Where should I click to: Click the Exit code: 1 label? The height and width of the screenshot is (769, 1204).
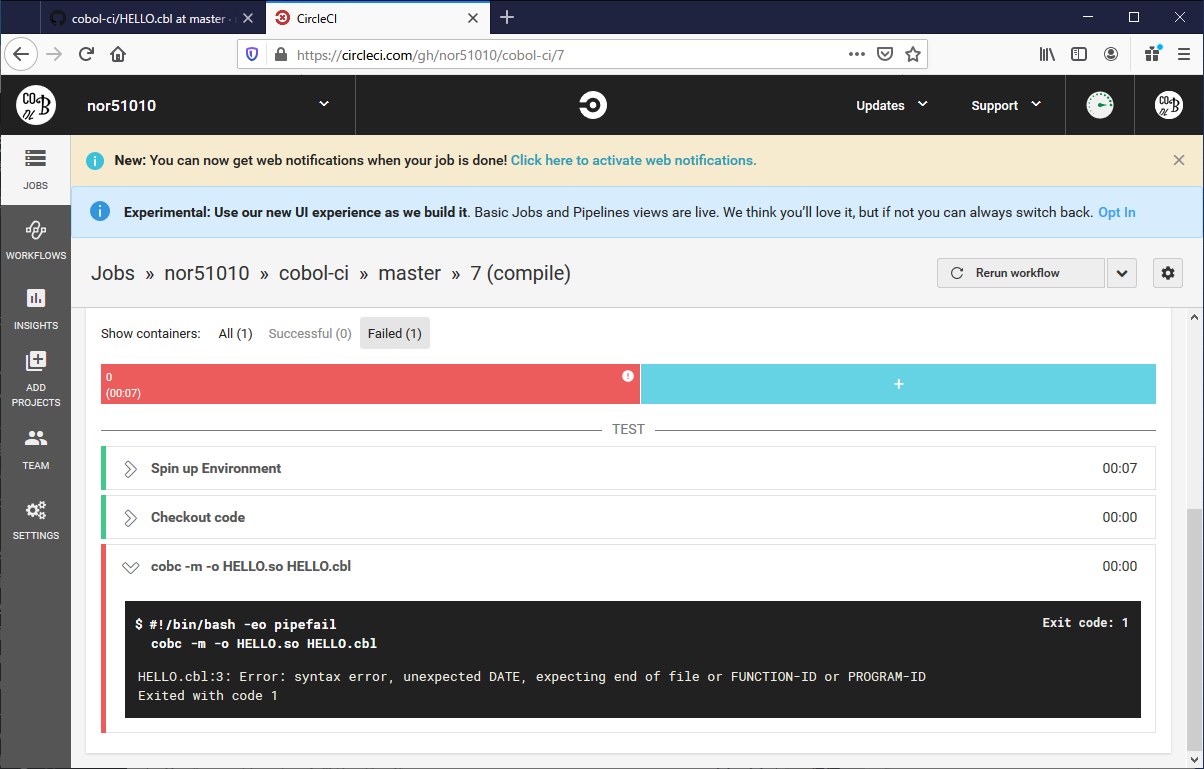1085,623
